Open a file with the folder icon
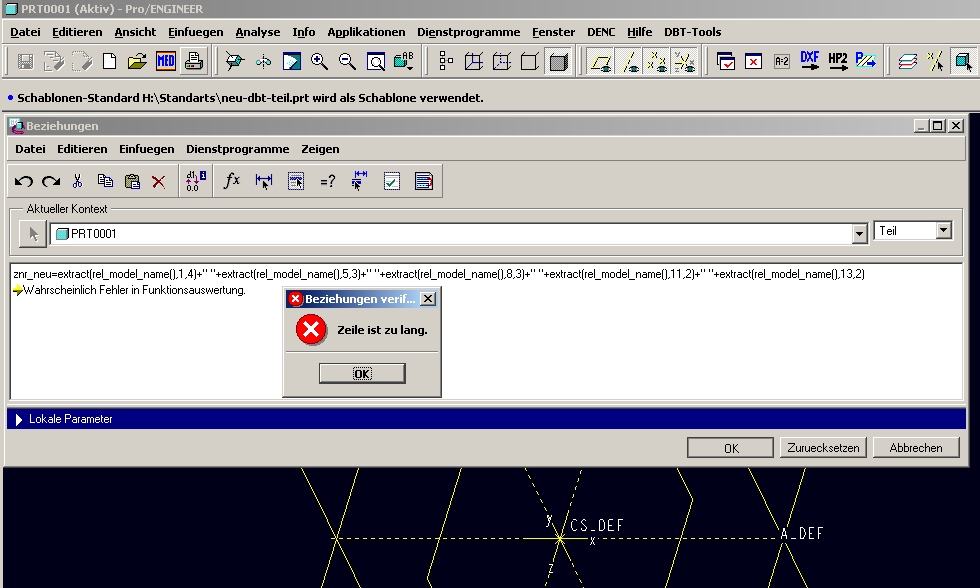The height and width of the screenshot is (588, 980). (x=137, y=61)
